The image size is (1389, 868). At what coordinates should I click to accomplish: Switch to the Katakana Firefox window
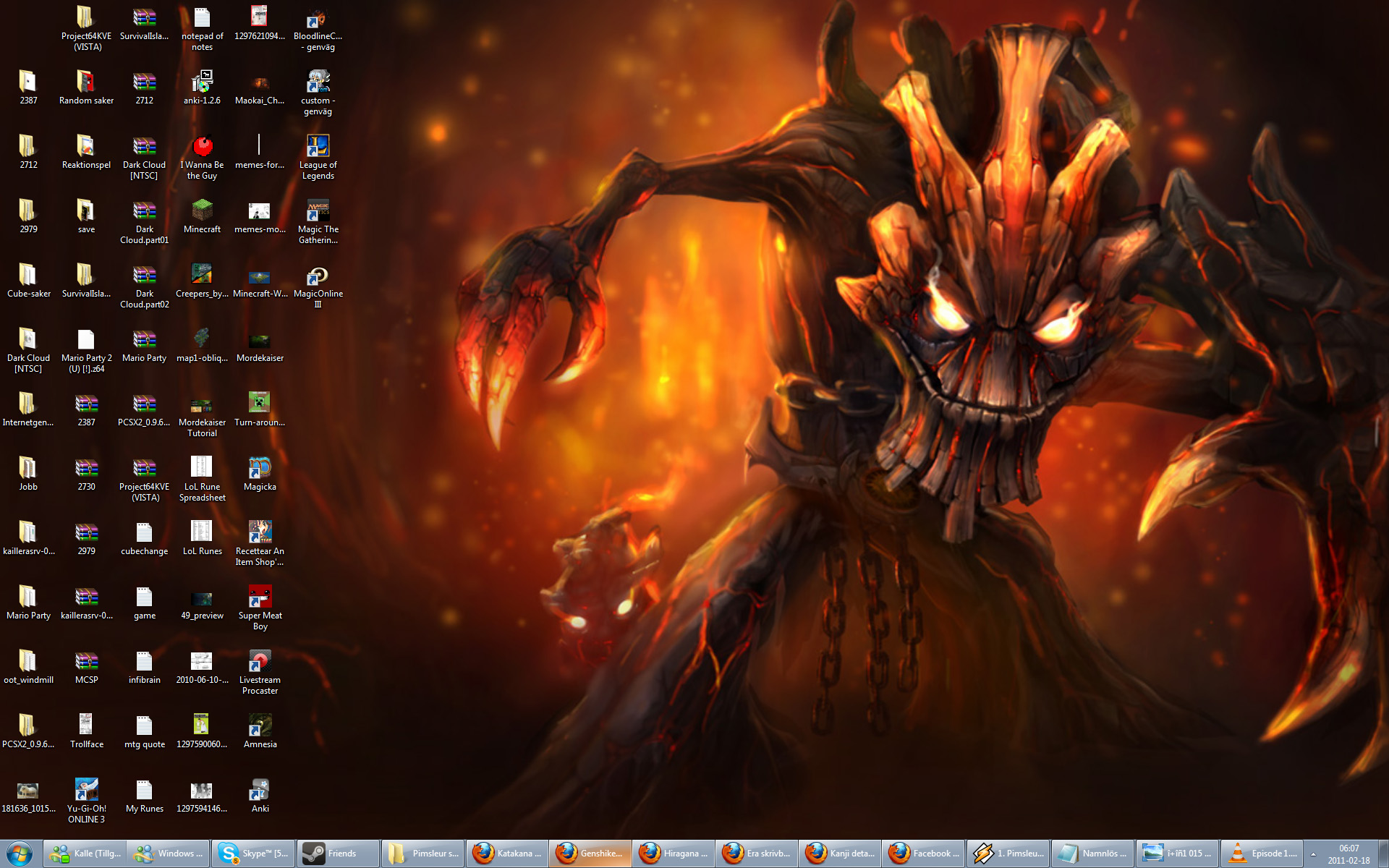coord(506,854)
